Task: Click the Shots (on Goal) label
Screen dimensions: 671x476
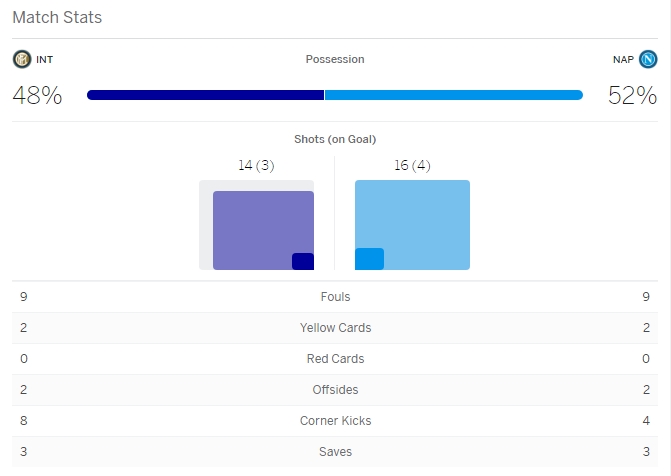Action: point(335,139)
